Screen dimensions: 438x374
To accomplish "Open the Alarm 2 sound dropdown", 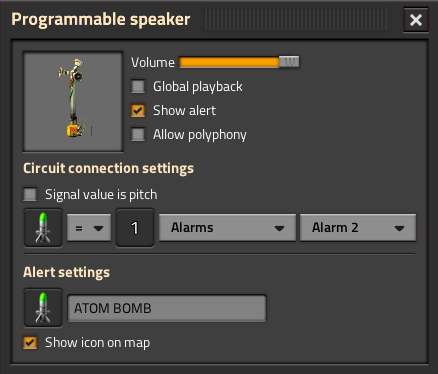I will [x=358, y=228].
